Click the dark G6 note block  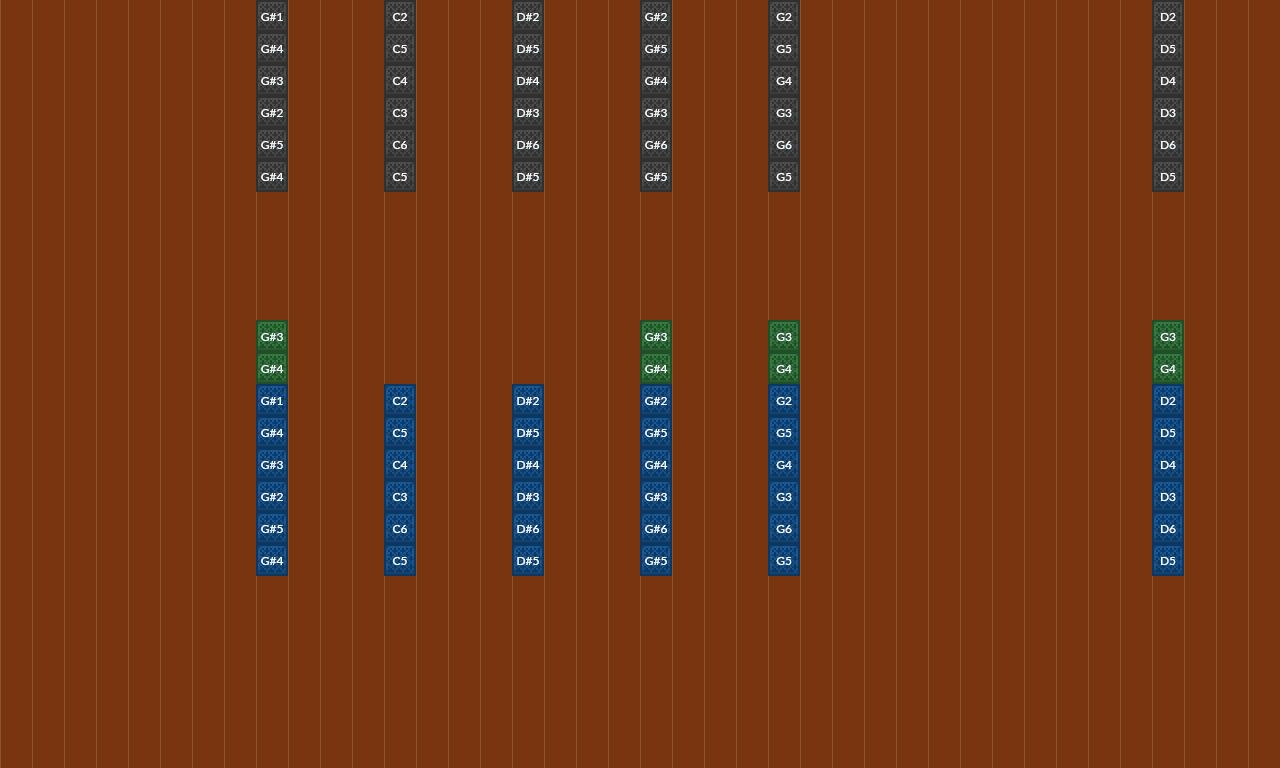(x=783, y=145)
